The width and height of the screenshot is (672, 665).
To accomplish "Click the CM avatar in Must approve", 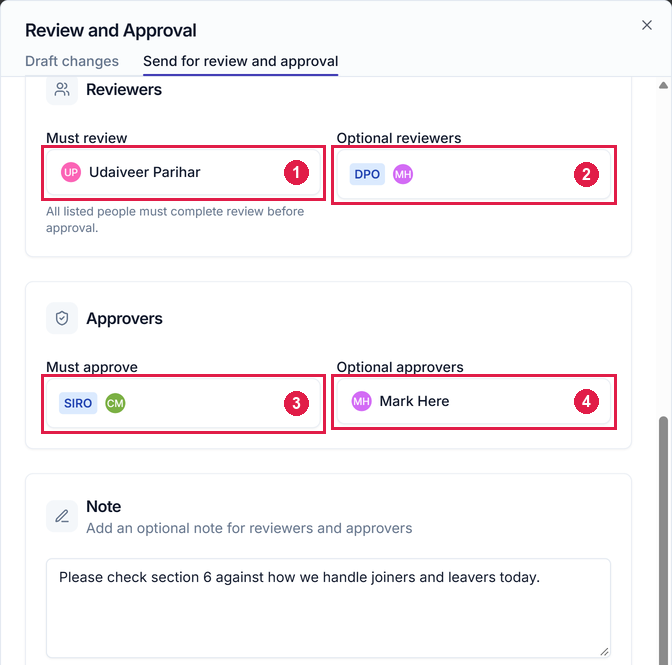I will point(115,403).
